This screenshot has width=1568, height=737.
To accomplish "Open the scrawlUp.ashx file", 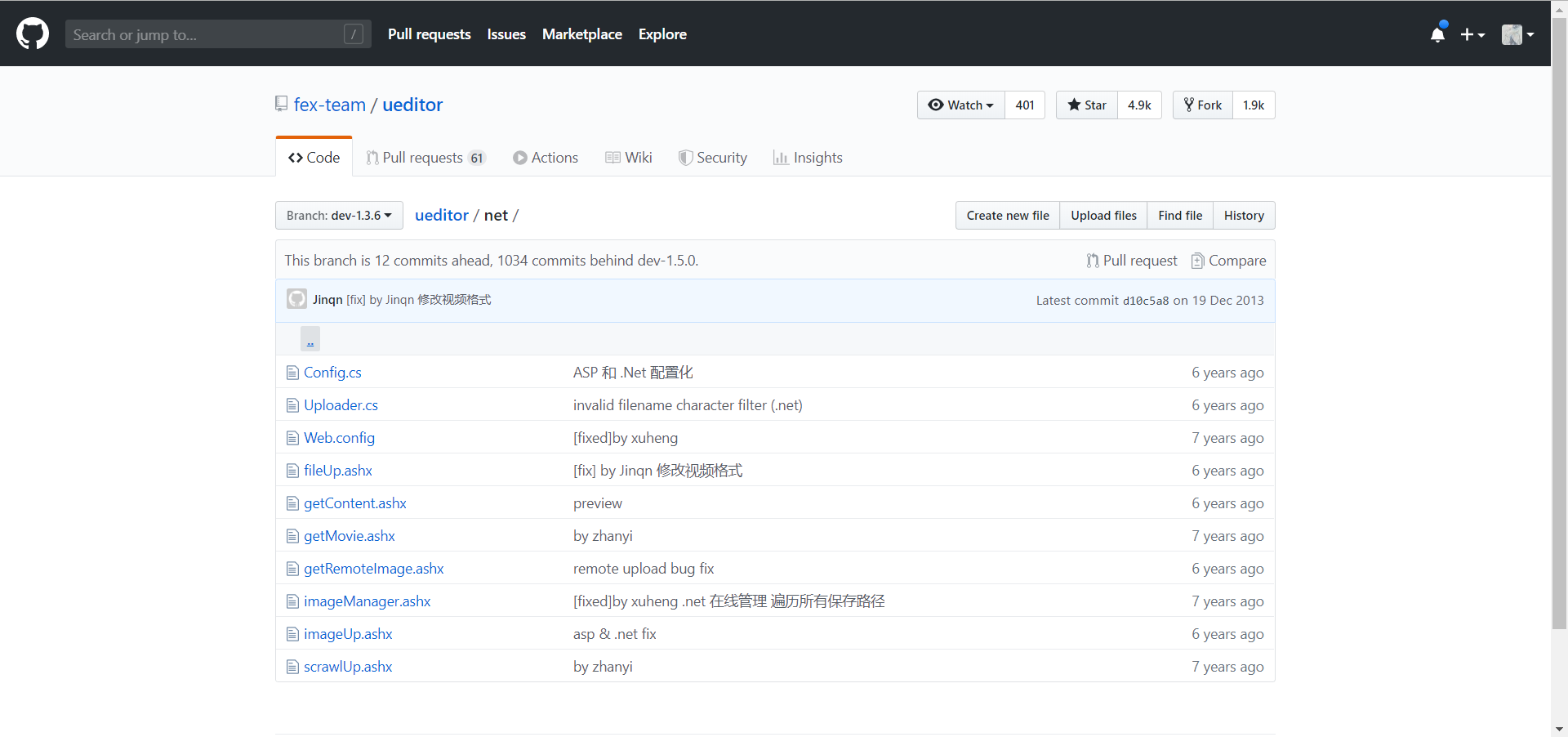I will coord(348,667).
